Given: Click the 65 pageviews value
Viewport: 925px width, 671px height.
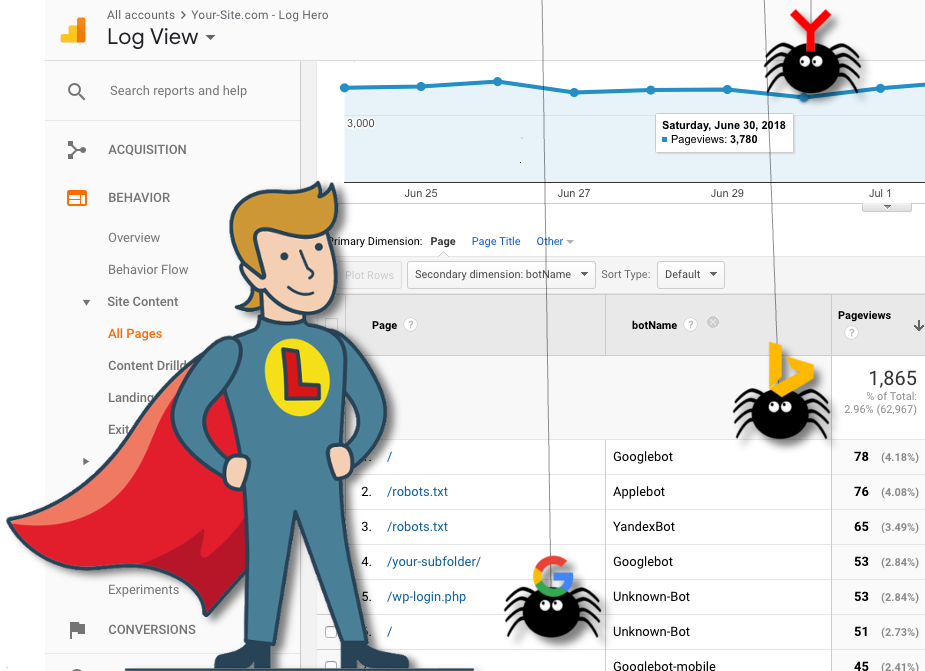Looking at the screenshot, I should [x=861, y=526].
